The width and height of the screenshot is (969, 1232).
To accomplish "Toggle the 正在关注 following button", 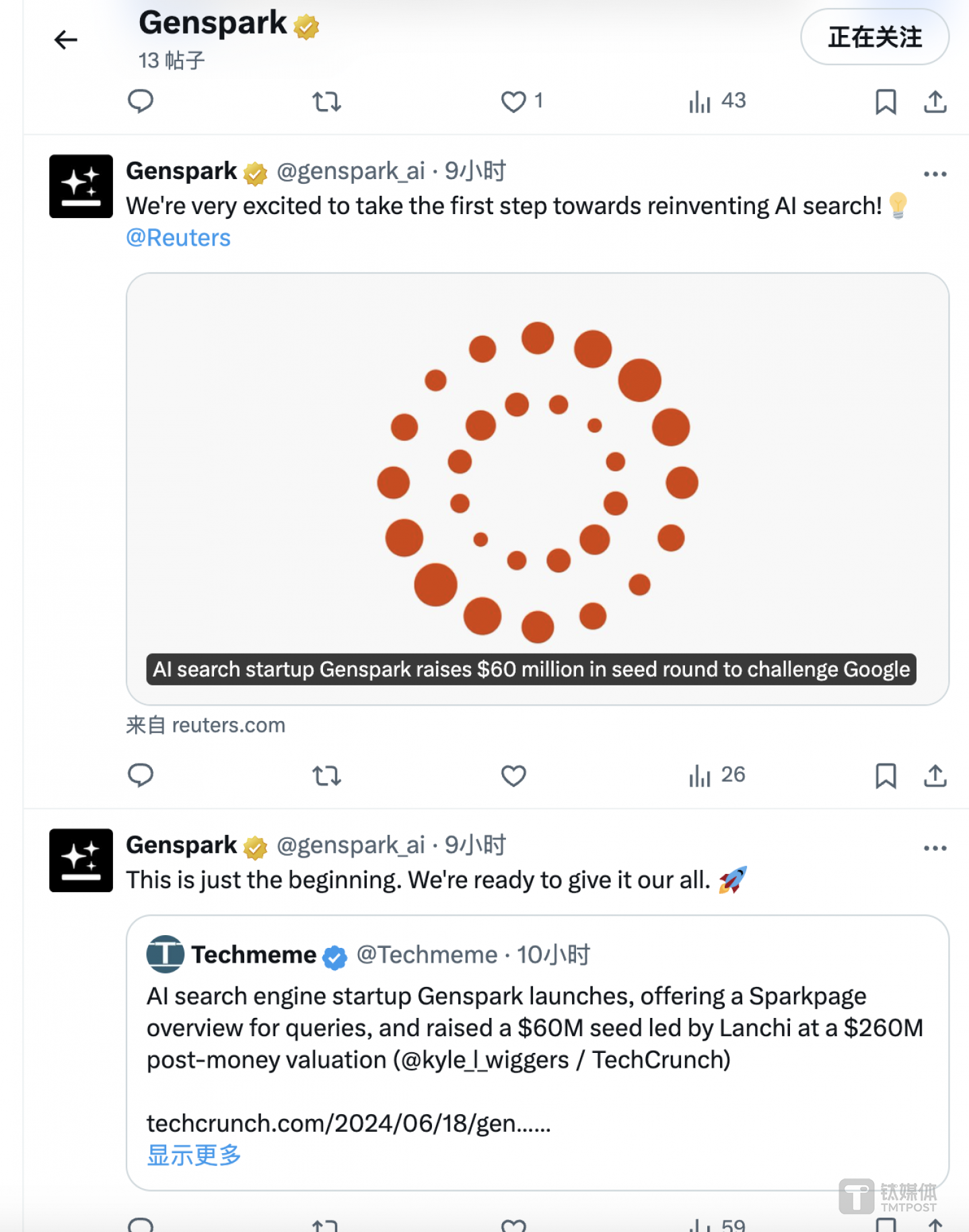I will coord(874,37).
